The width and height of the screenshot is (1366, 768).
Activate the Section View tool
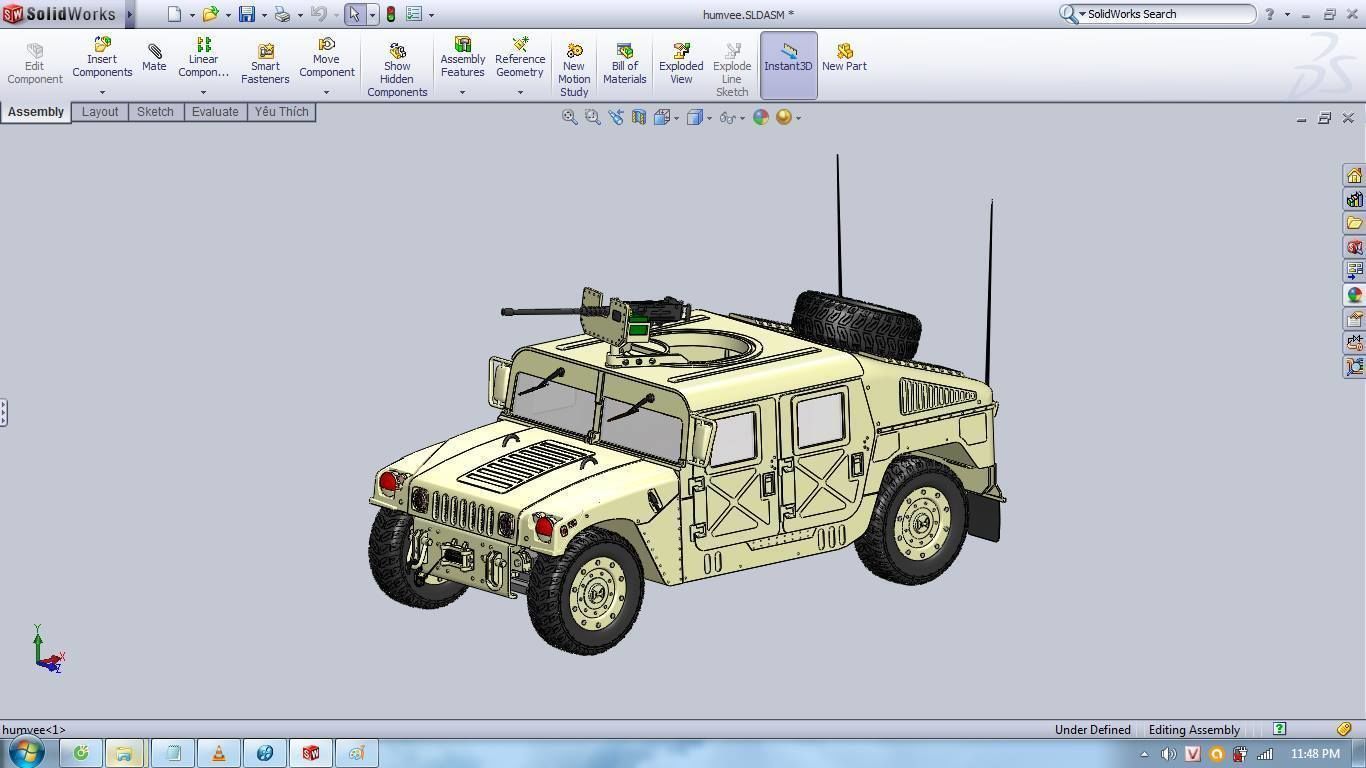pos(637,117)
